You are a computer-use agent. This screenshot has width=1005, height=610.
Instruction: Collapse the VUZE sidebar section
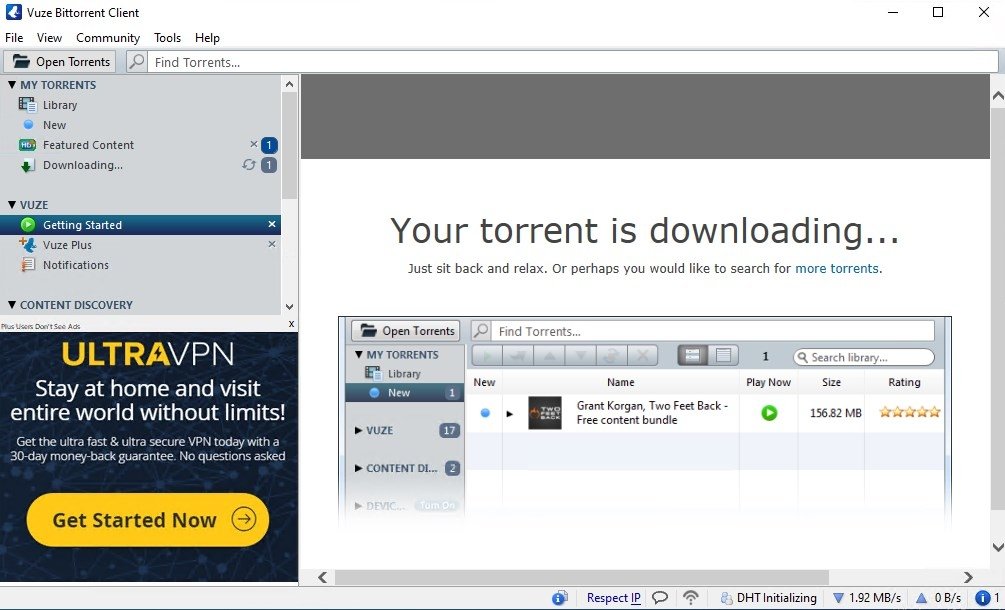point(12,204)
